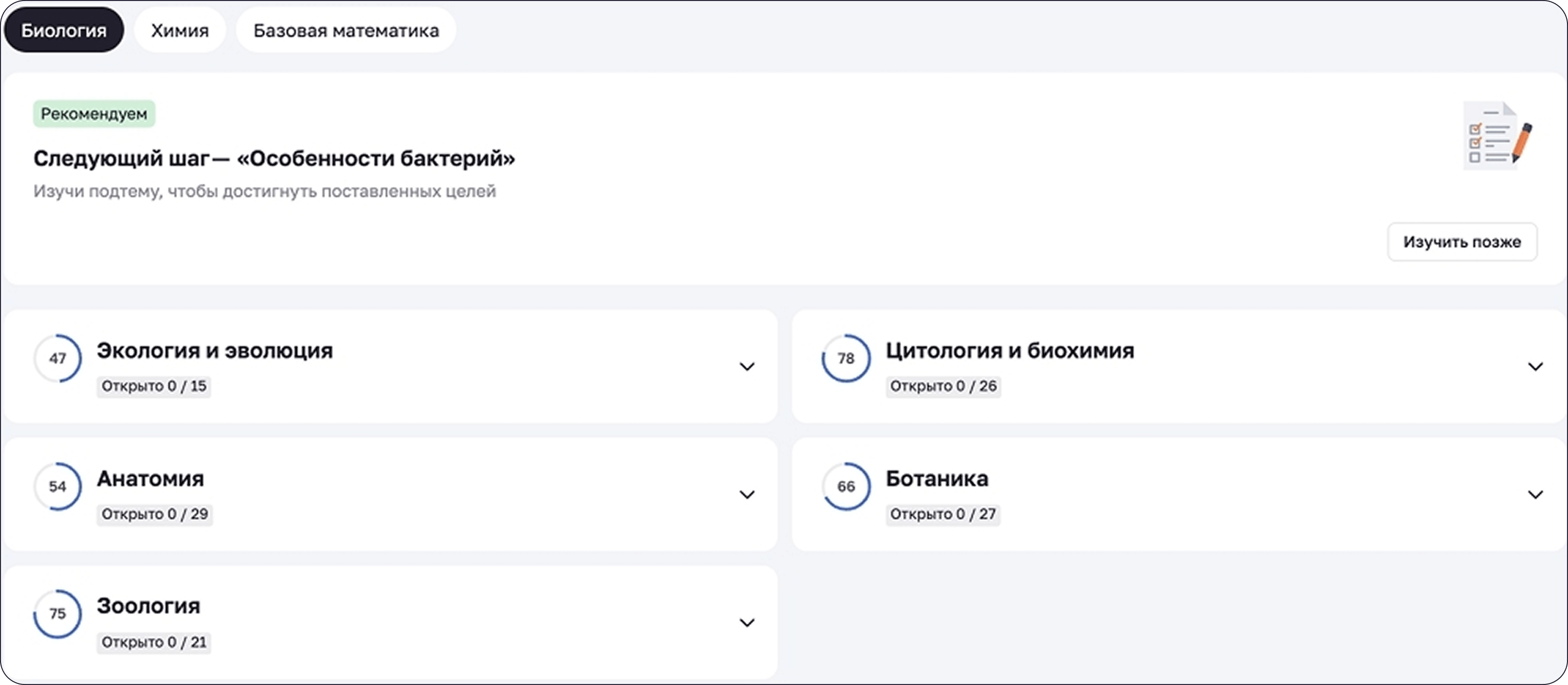This screenshot has height=685, width=1568.
Task: Click the 78 progress ring for Цитология
Action: pyautogui.click(x=846, y=358)
